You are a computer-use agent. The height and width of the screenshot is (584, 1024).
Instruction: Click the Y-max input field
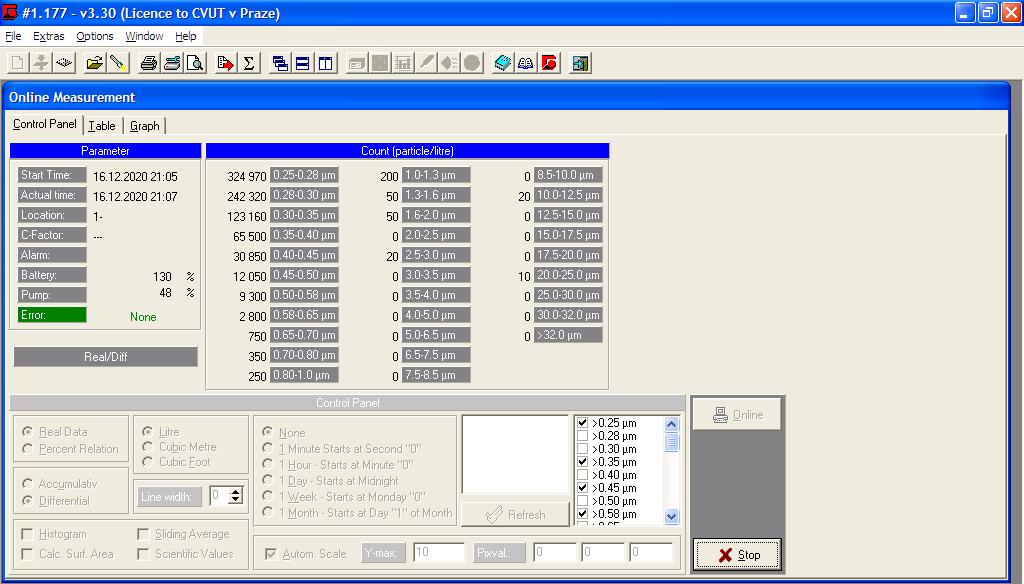pyautogui.click(x=439, y=553)
